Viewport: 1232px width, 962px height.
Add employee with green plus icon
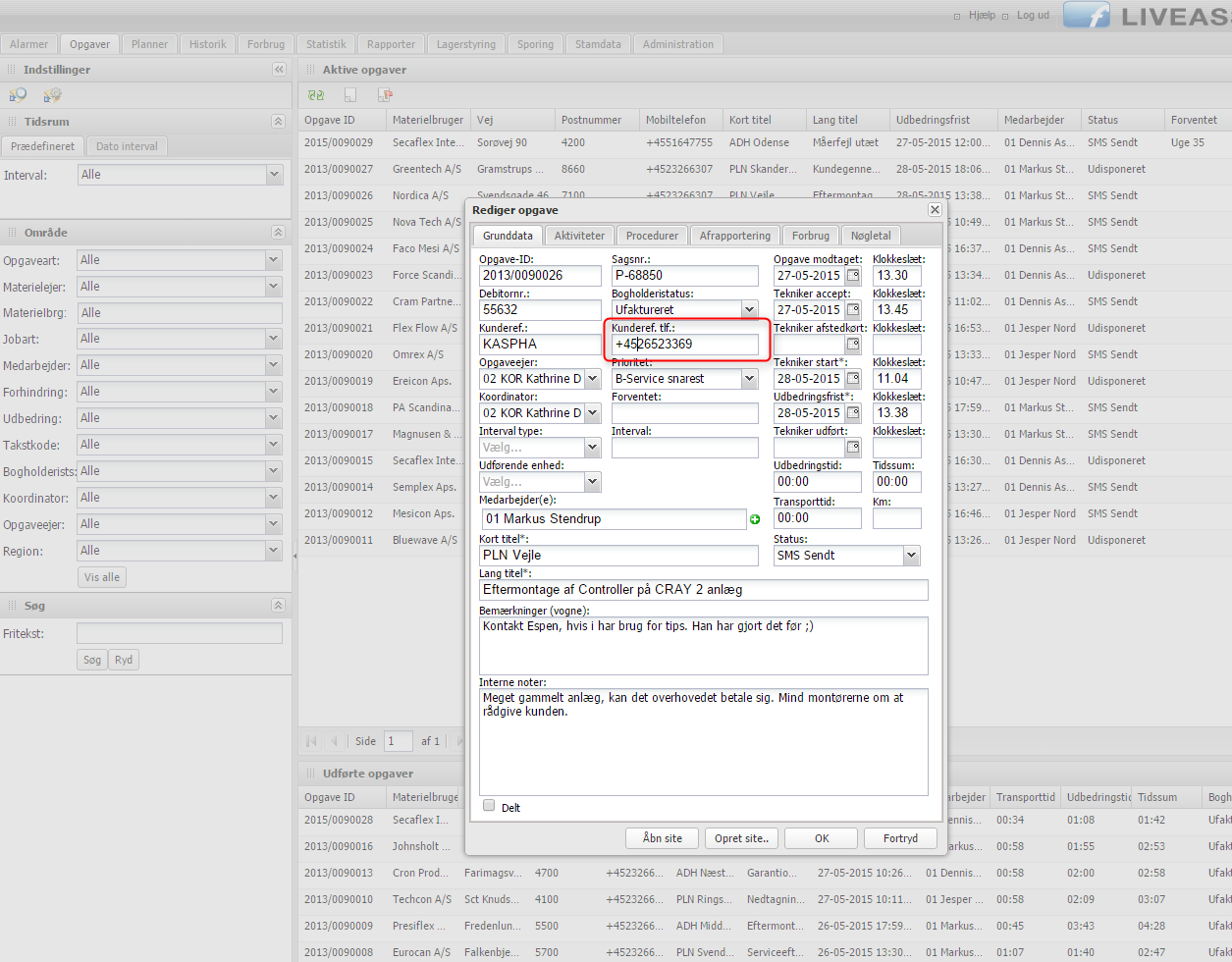[755, 519]
